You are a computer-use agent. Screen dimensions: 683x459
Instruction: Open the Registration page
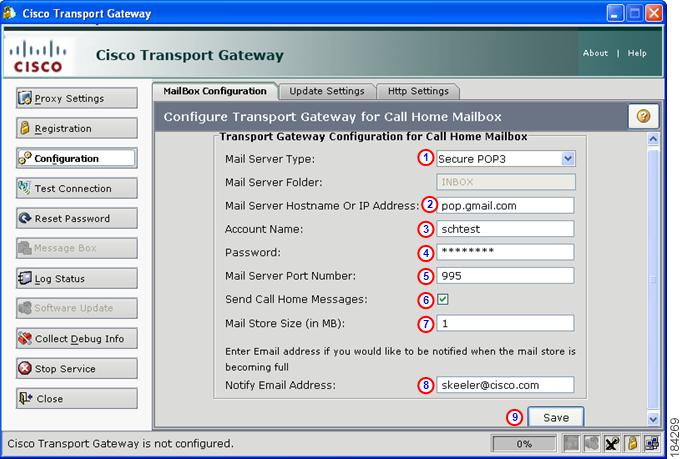77,128
